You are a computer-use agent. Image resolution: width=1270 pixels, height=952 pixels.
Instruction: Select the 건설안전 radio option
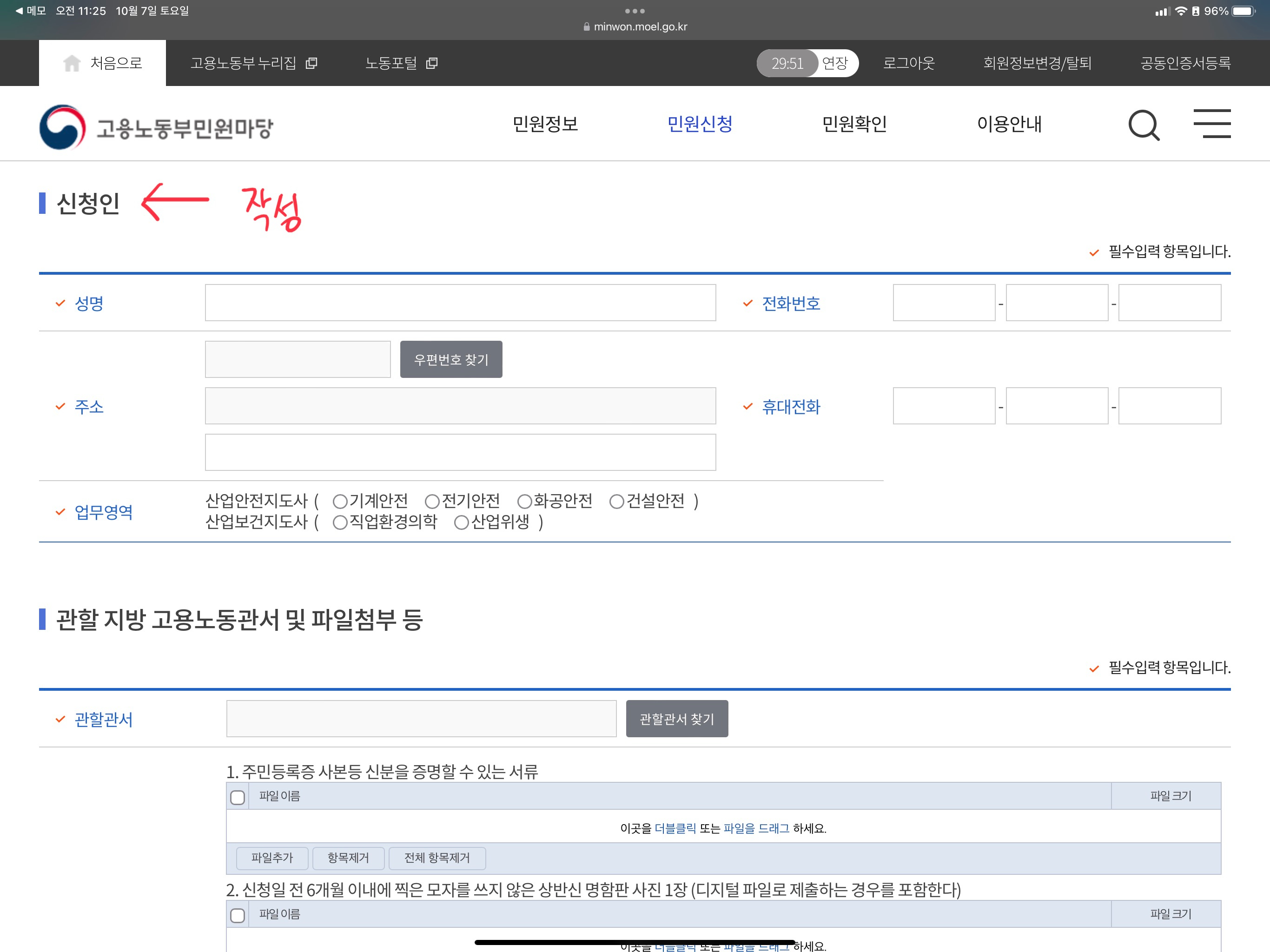click(x=616, y=501)
